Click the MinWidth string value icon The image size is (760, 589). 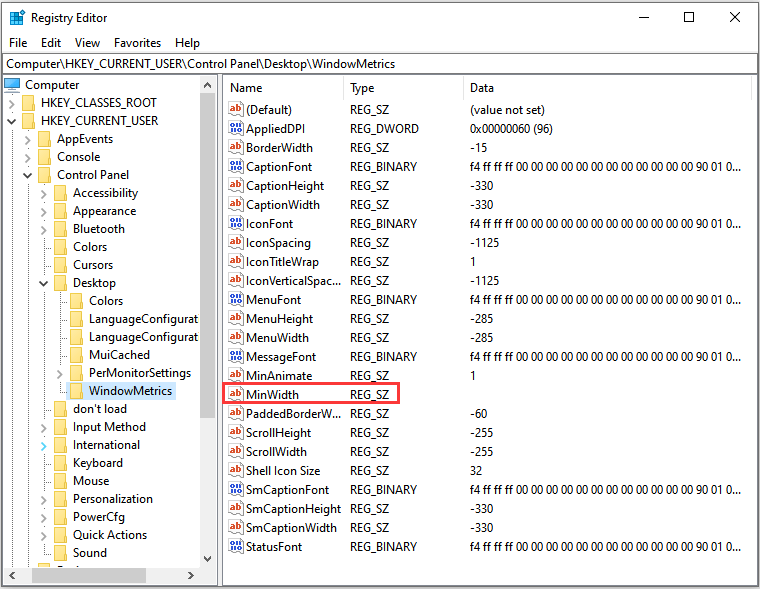coord(236,395)
